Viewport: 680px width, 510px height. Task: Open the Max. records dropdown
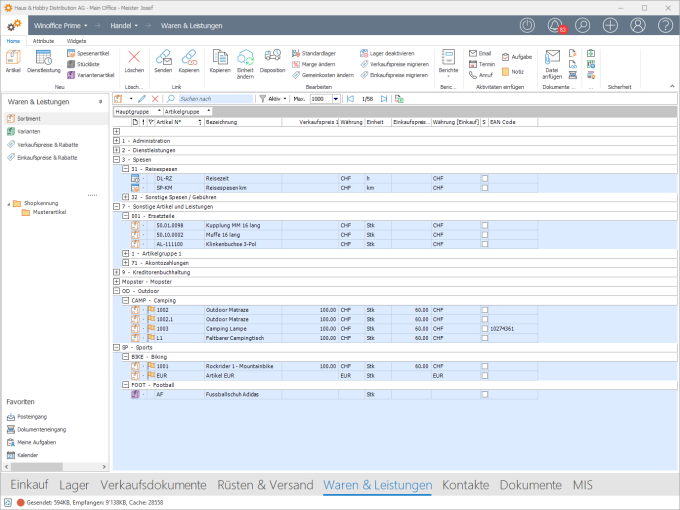click(335, 99)
